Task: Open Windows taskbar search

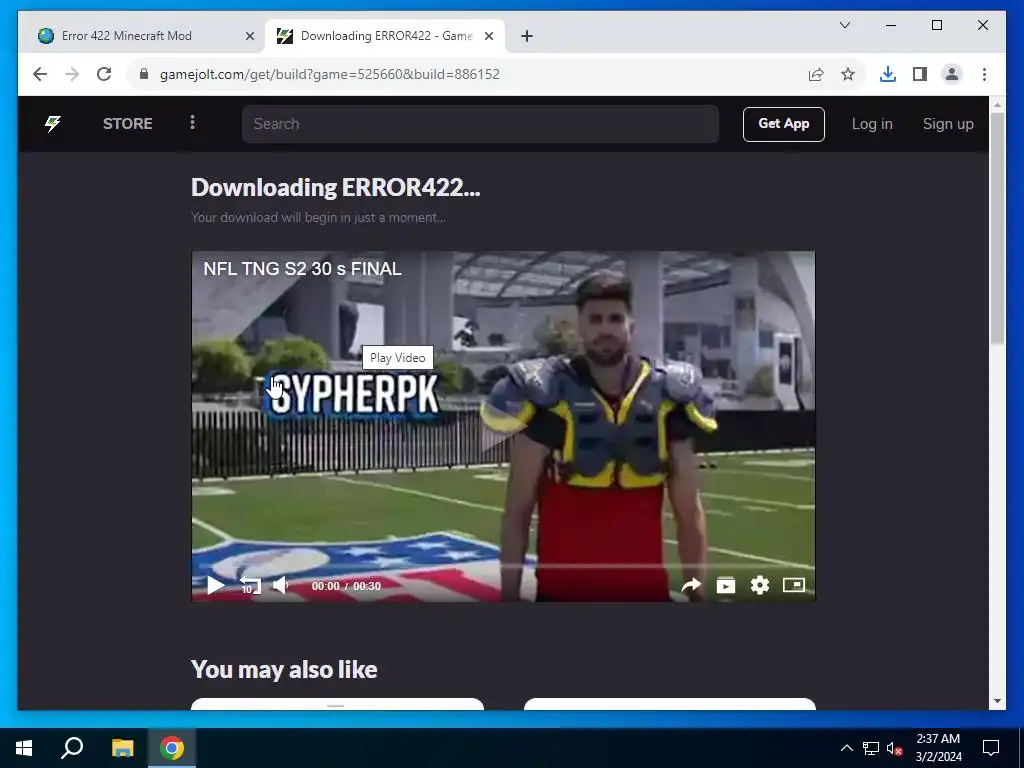Action: pos(72,748)
